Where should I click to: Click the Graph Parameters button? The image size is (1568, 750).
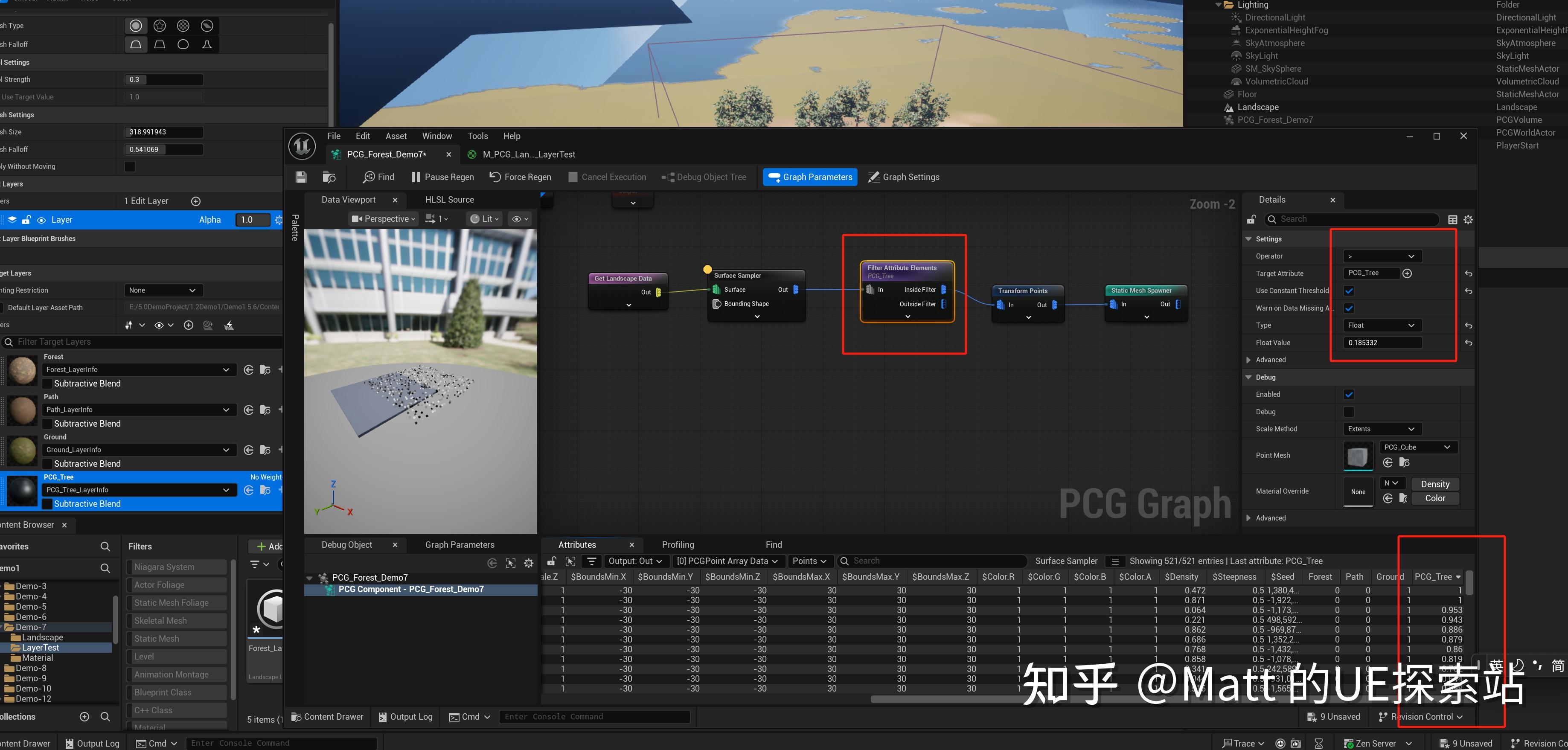pyautogui.click(x=810, y=177)
